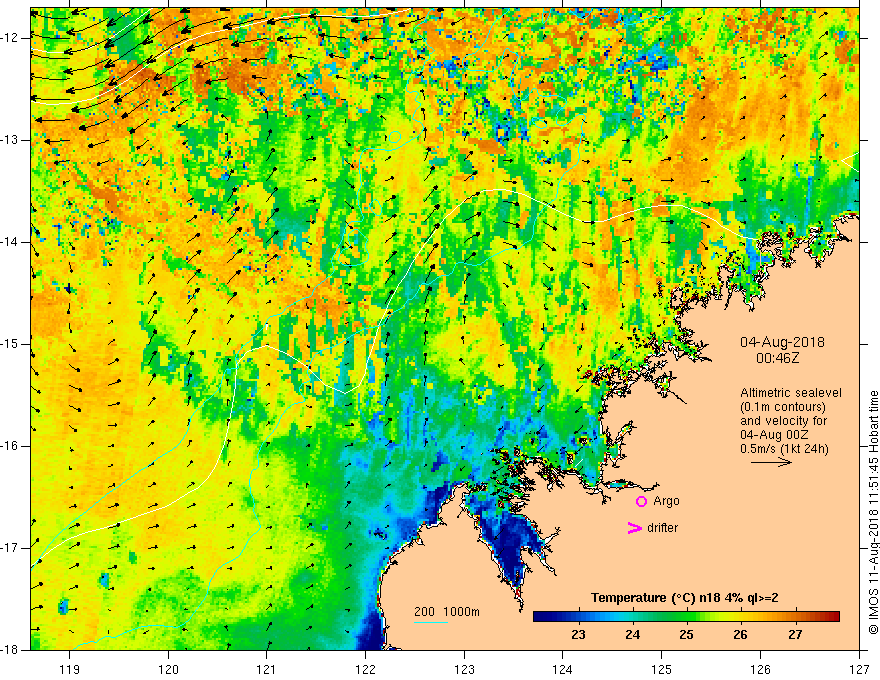Click the colorbar label '24'
The height and width of the screenshot is (680, 880).
[632, 635]
